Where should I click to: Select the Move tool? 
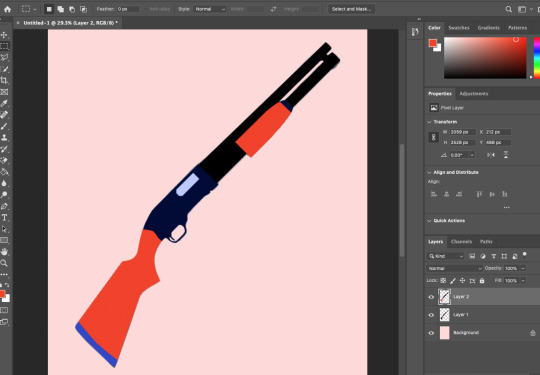tap(4, 35)
